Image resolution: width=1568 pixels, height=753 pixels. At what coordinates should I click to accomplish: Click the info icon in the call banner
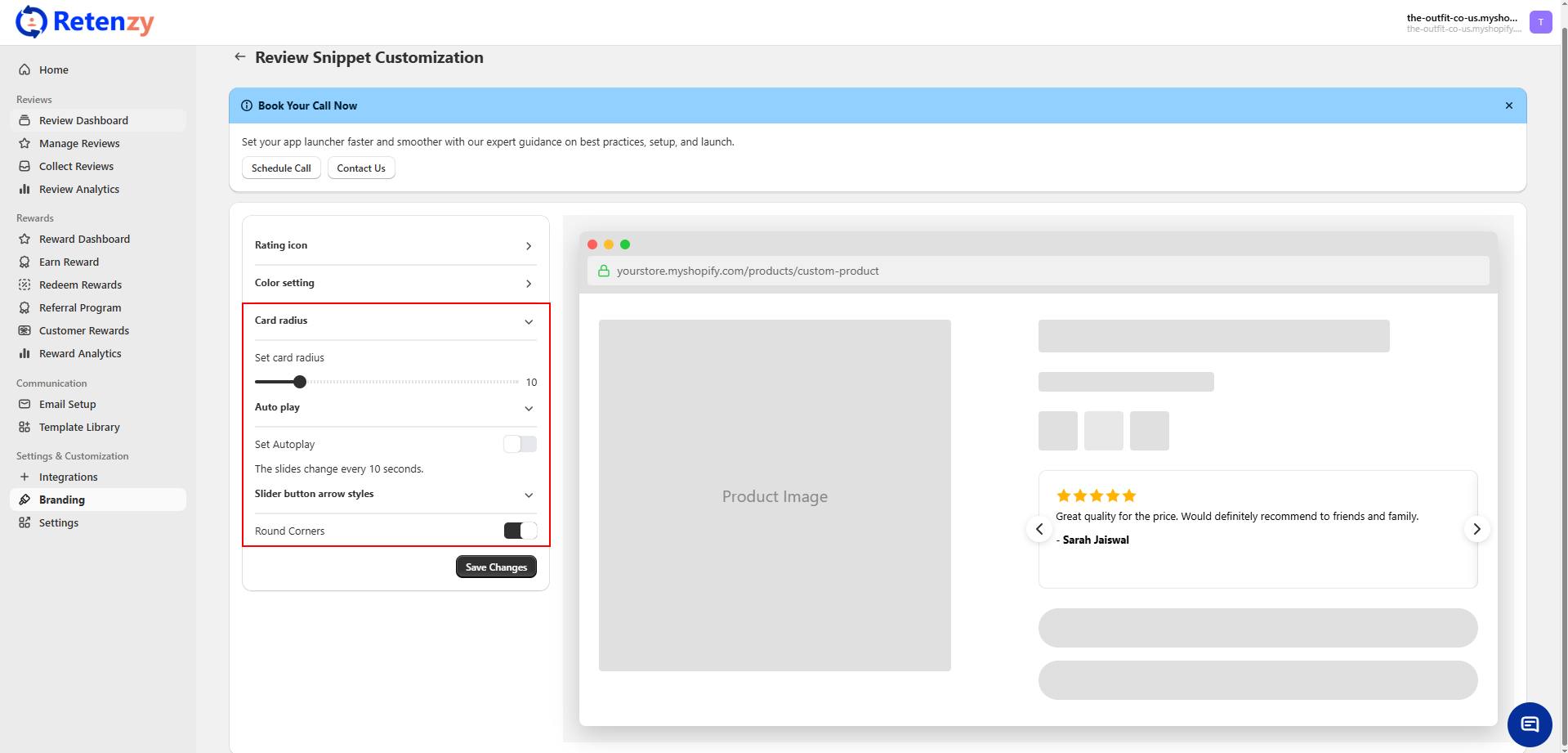pyautogui.click(x=247, y=105)
